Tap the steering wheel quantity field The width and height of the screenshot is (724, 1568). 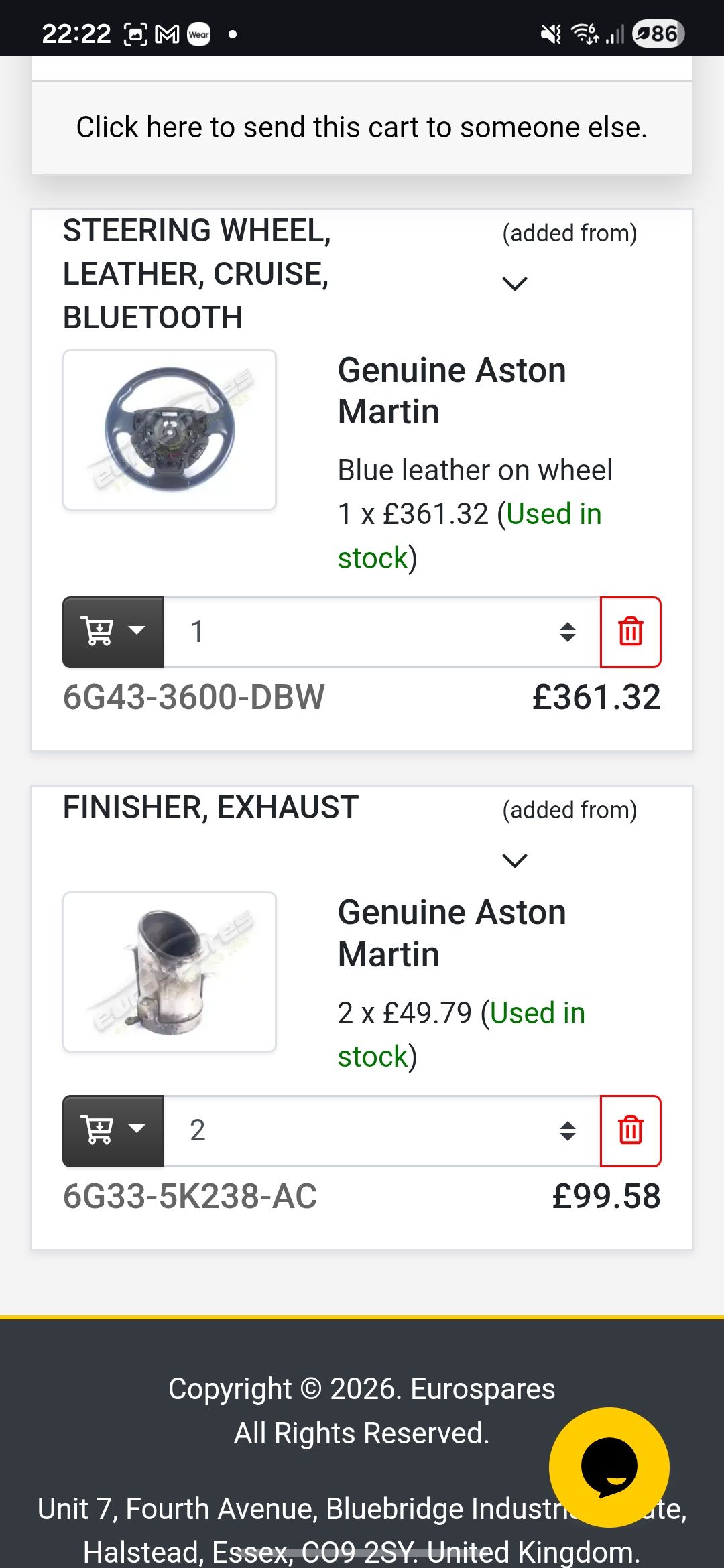coord(362,632)
